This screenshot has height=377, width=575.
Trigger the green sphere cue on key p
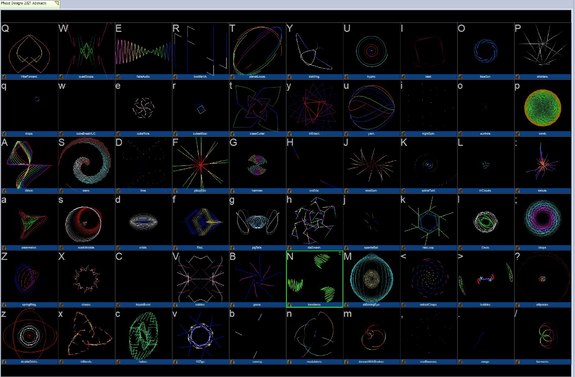click(x=543, y=106)
